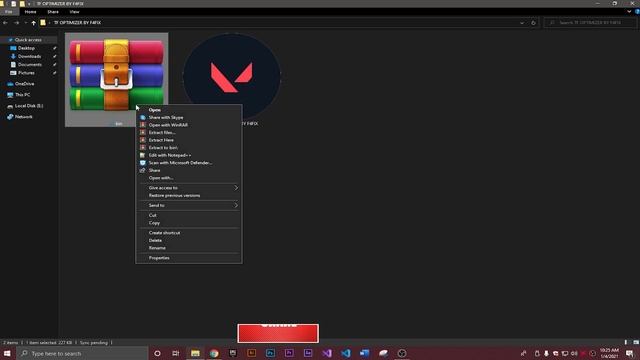
Task: Open Visual Studio Code from the taskbar
Action: click(x=345, y=353)
